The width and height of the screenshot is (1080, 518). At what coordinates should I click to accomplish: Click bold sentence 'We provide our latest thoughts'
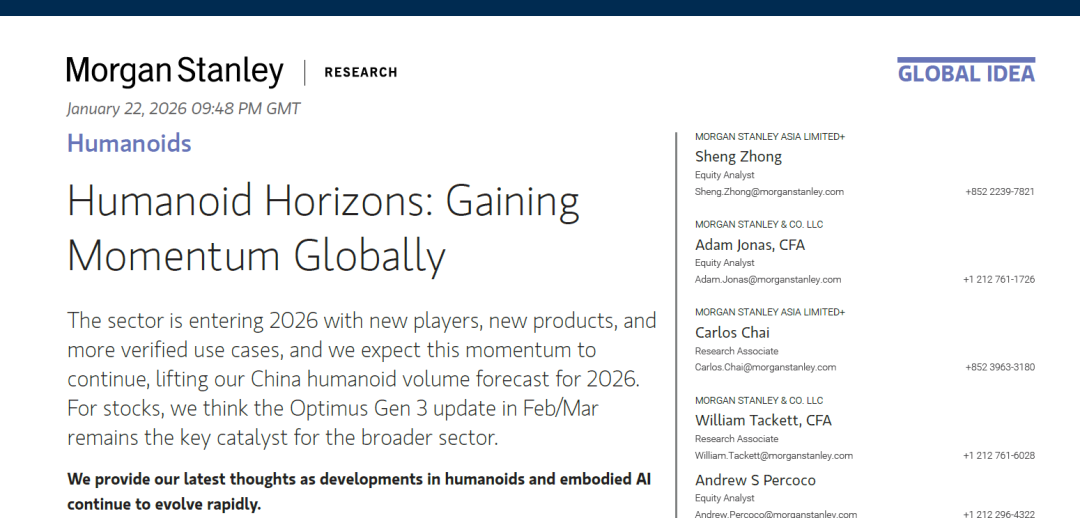point(359,491)
